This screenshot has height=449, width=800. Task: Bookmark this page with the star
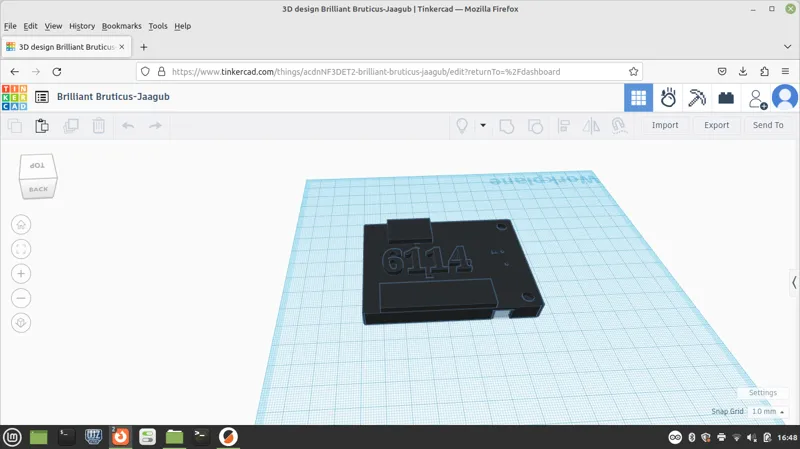tap(633, 72)
